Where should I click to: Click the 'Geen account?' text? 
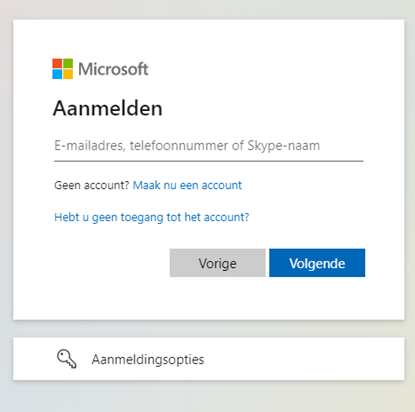click(92, 185)
